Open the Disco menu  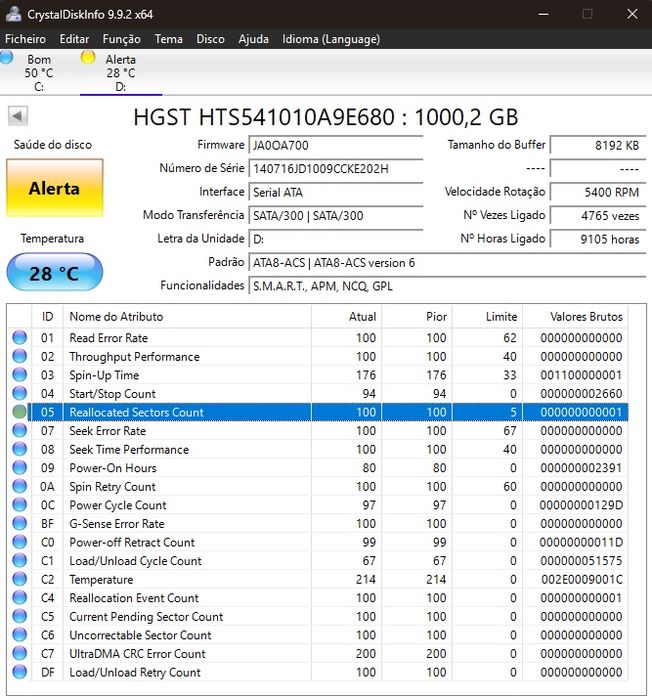pyautogui.click(x=210, y=39)
